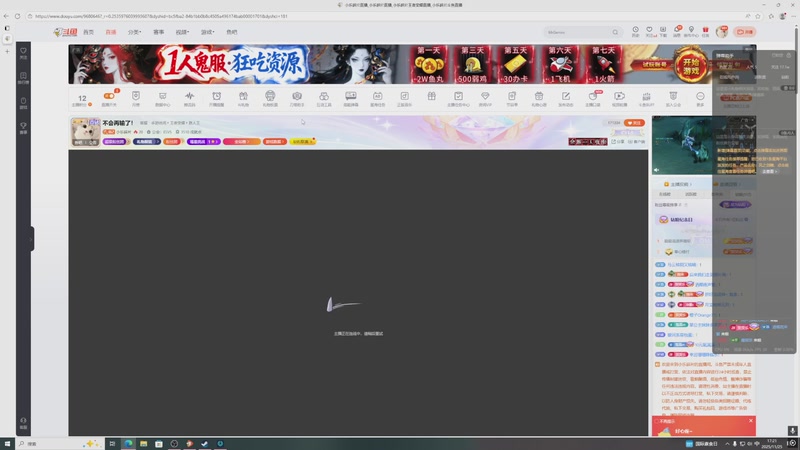Click the 客户端 client link

pyautogui.click(x=637, y=141)
